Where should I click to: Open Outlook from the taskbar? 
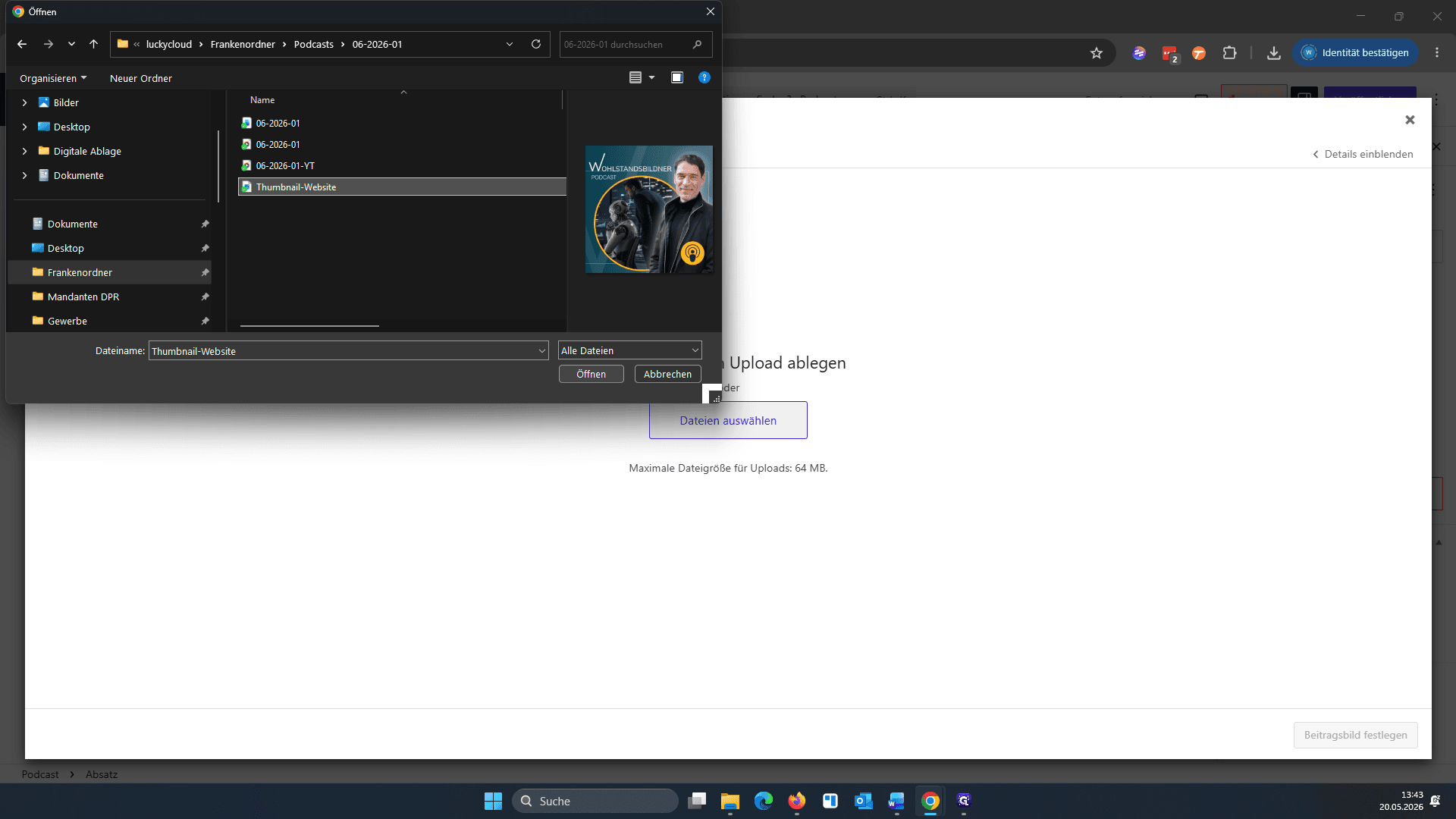click(864, 801)
